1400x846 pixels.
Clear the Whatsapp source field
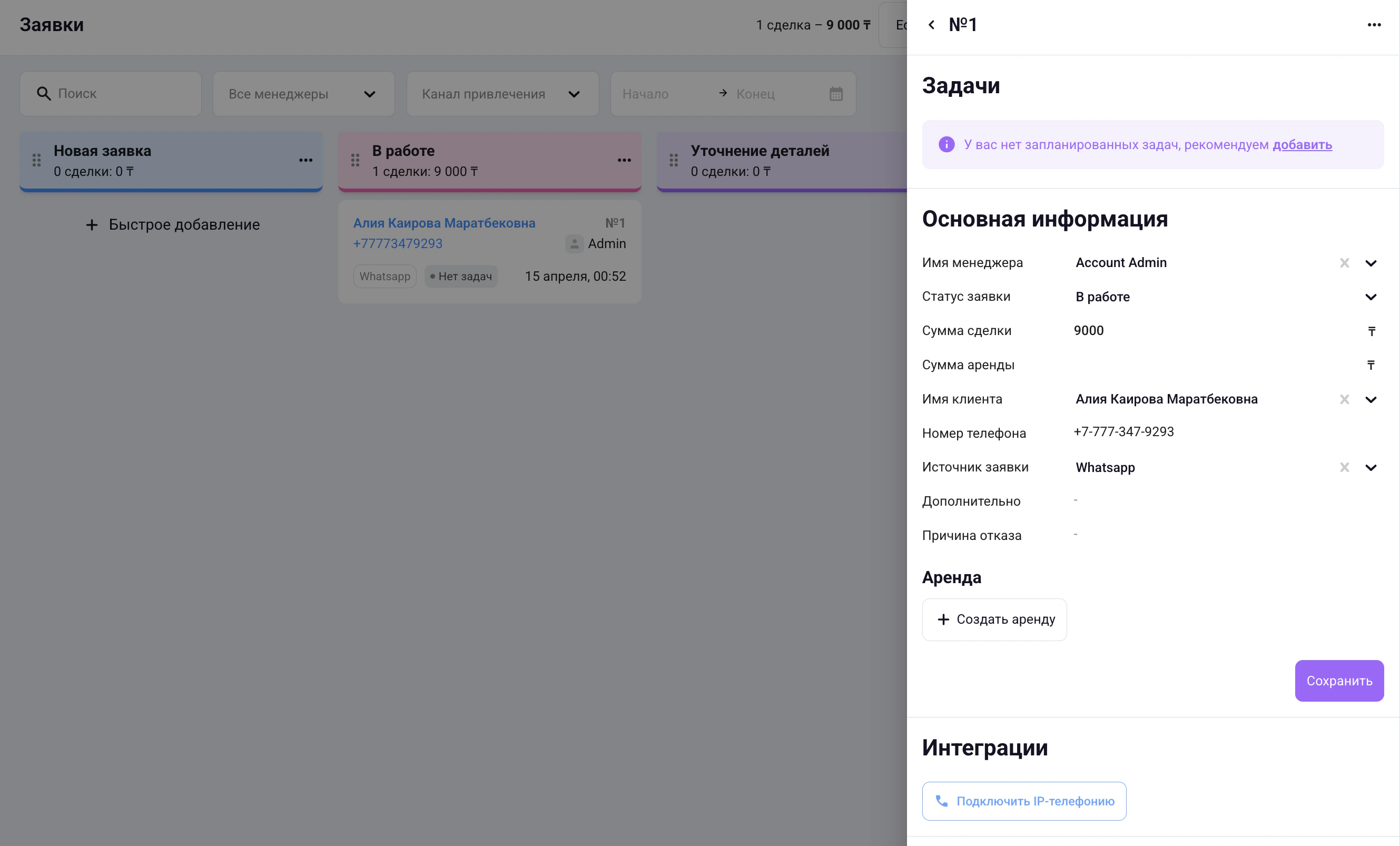[x=1344, y=468]
